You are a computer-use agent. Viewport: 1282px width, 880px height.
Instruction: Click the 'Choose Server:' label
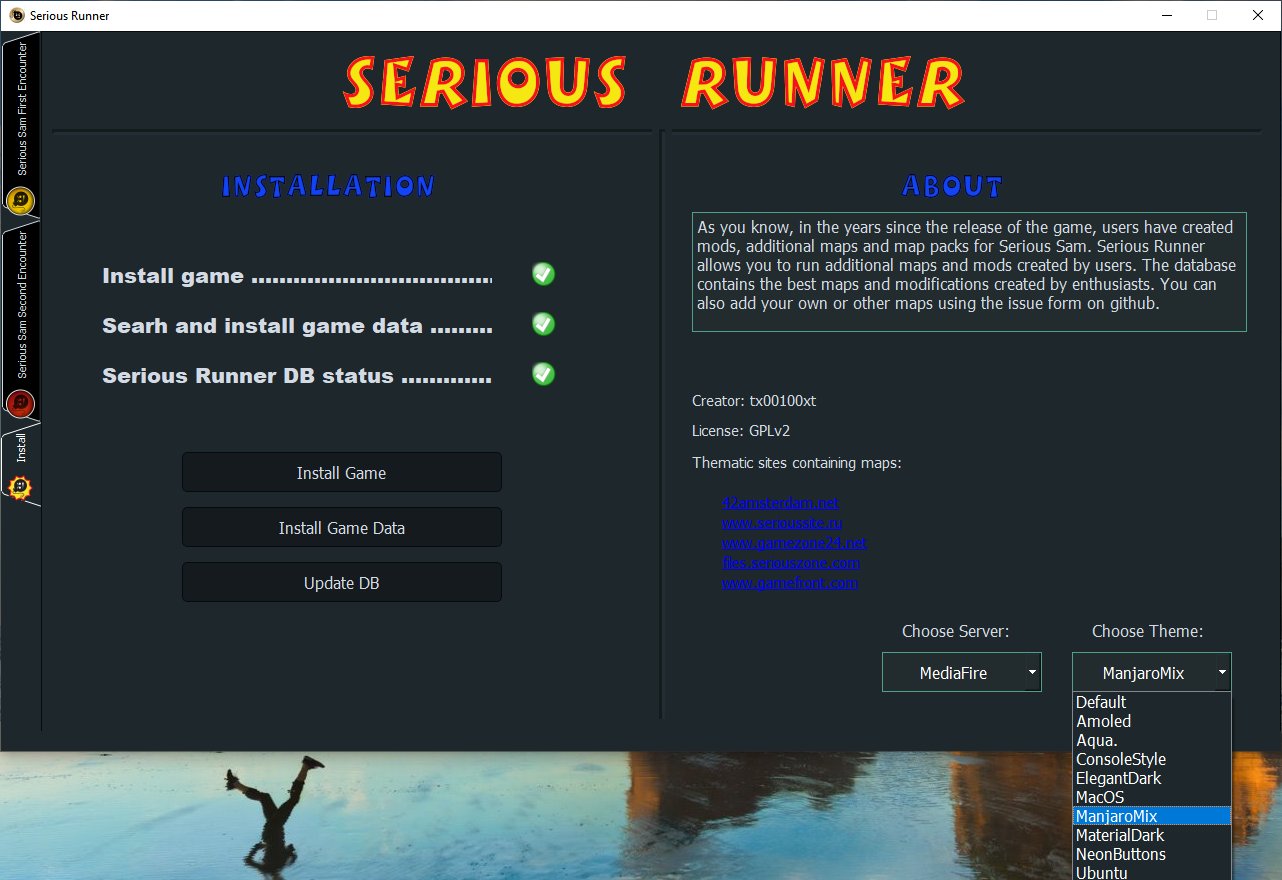[x=956, y=631]
